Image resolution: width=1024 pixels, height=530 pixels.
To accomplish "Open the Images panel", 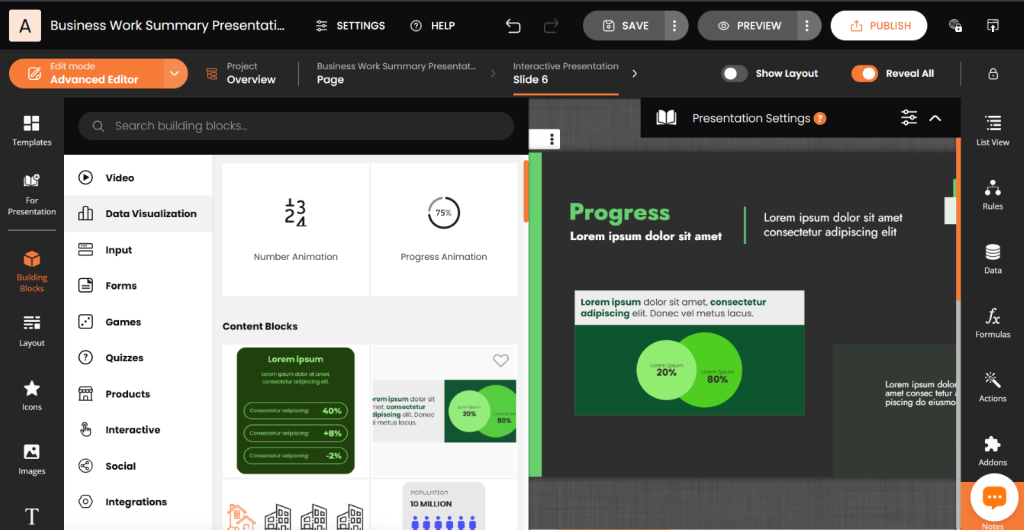I will 31,460.
